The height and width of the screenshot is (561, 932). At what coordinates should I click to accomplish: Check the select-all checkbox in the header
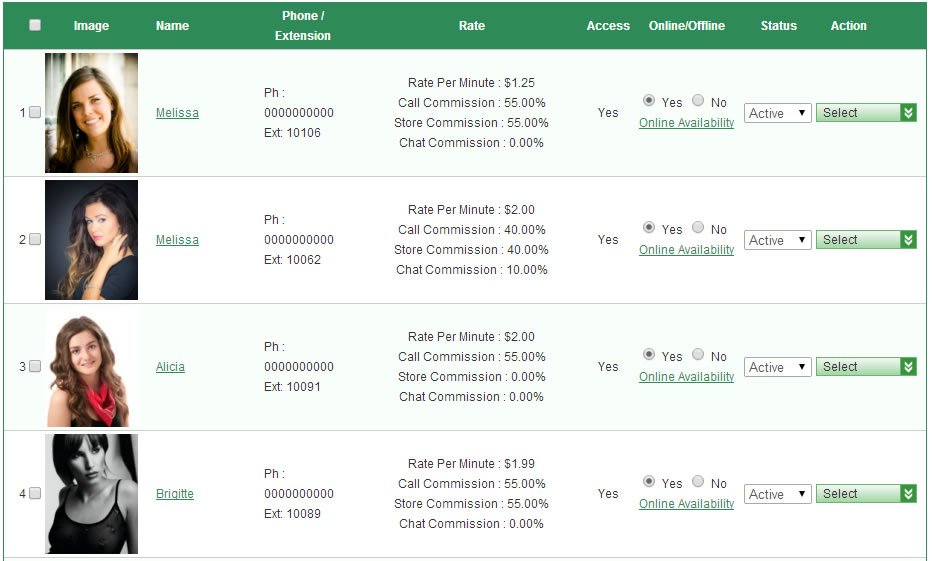pos(35,26)
